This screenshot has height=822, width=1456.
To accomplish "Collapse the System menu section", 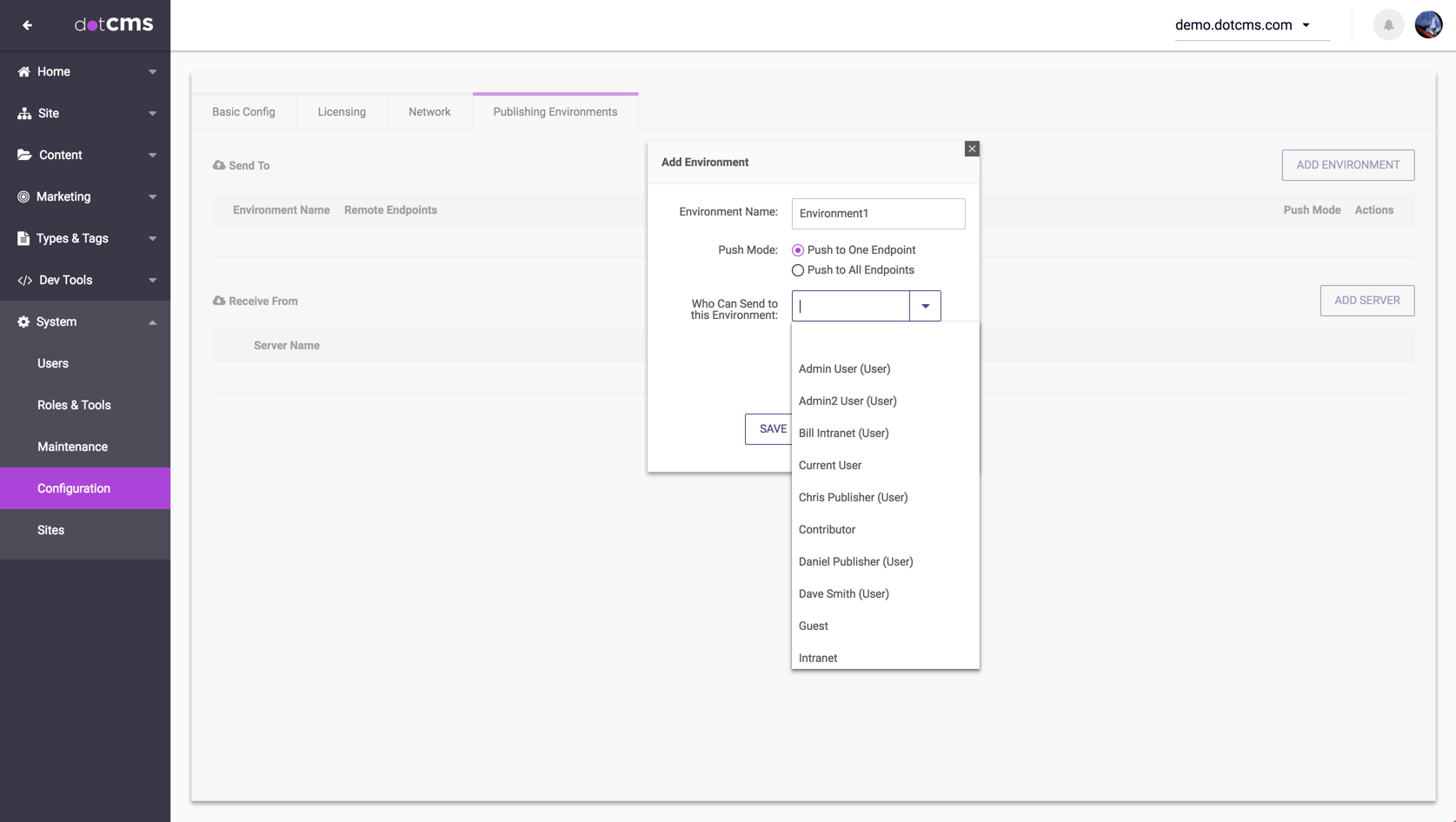I will pyautogui.click(x=152, y=322).
